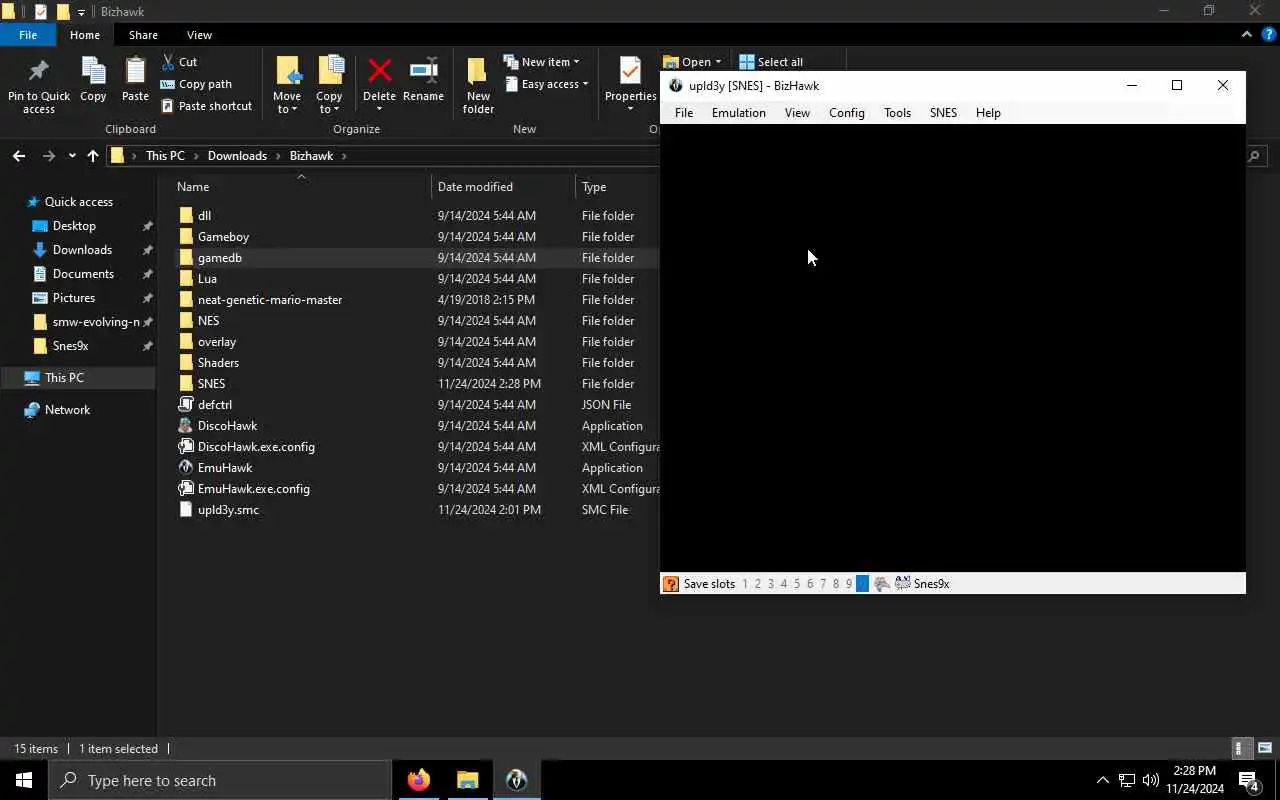Screen dimensions: 1280x800
Task: Click the Back navigation arrow
Action: pos(19,156)
